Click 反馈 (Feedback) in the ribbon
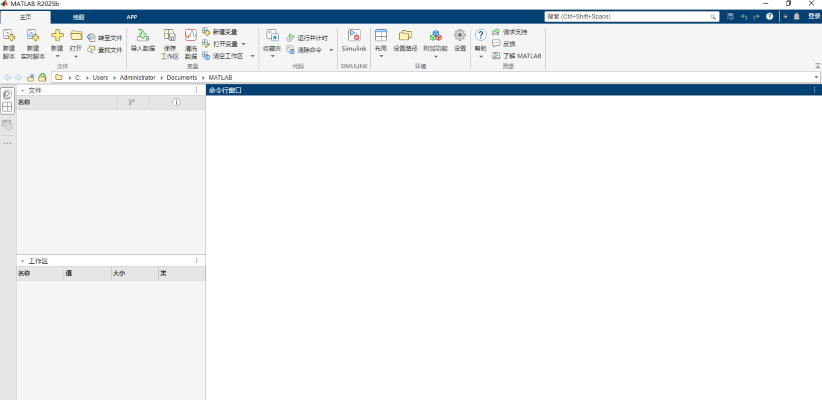The image size is (822, 400). 504,44
